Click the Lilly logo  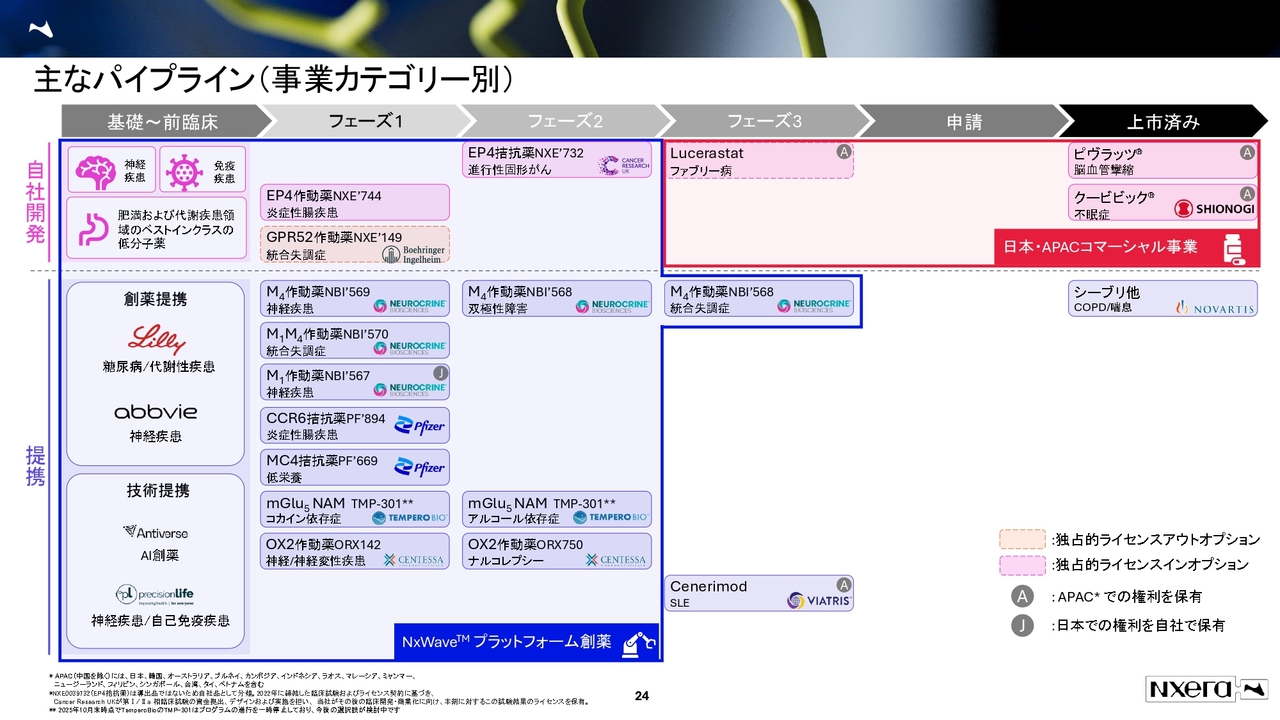[x=156, y=340]
